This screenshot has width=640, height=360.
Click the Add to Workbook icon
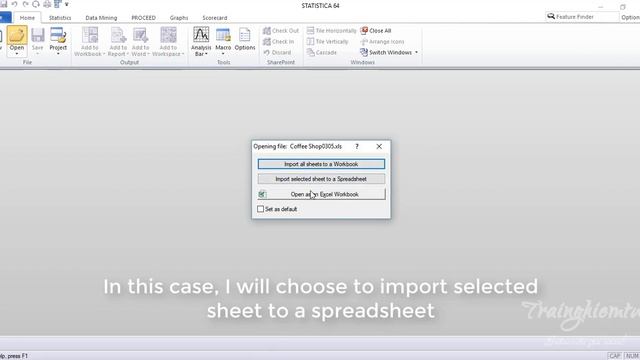89,36
